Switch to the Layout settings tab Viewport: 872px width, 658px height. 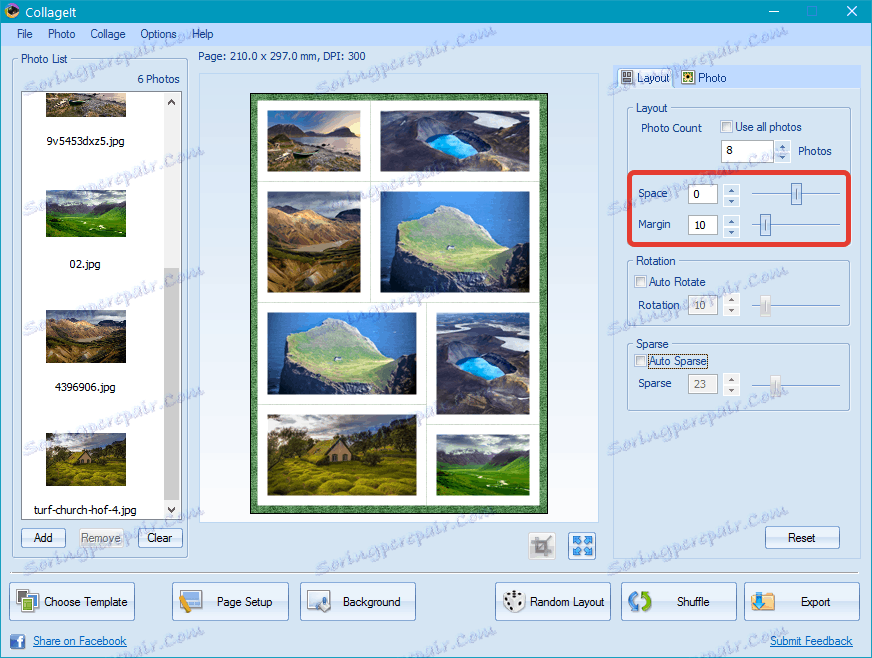click(645, 78)
